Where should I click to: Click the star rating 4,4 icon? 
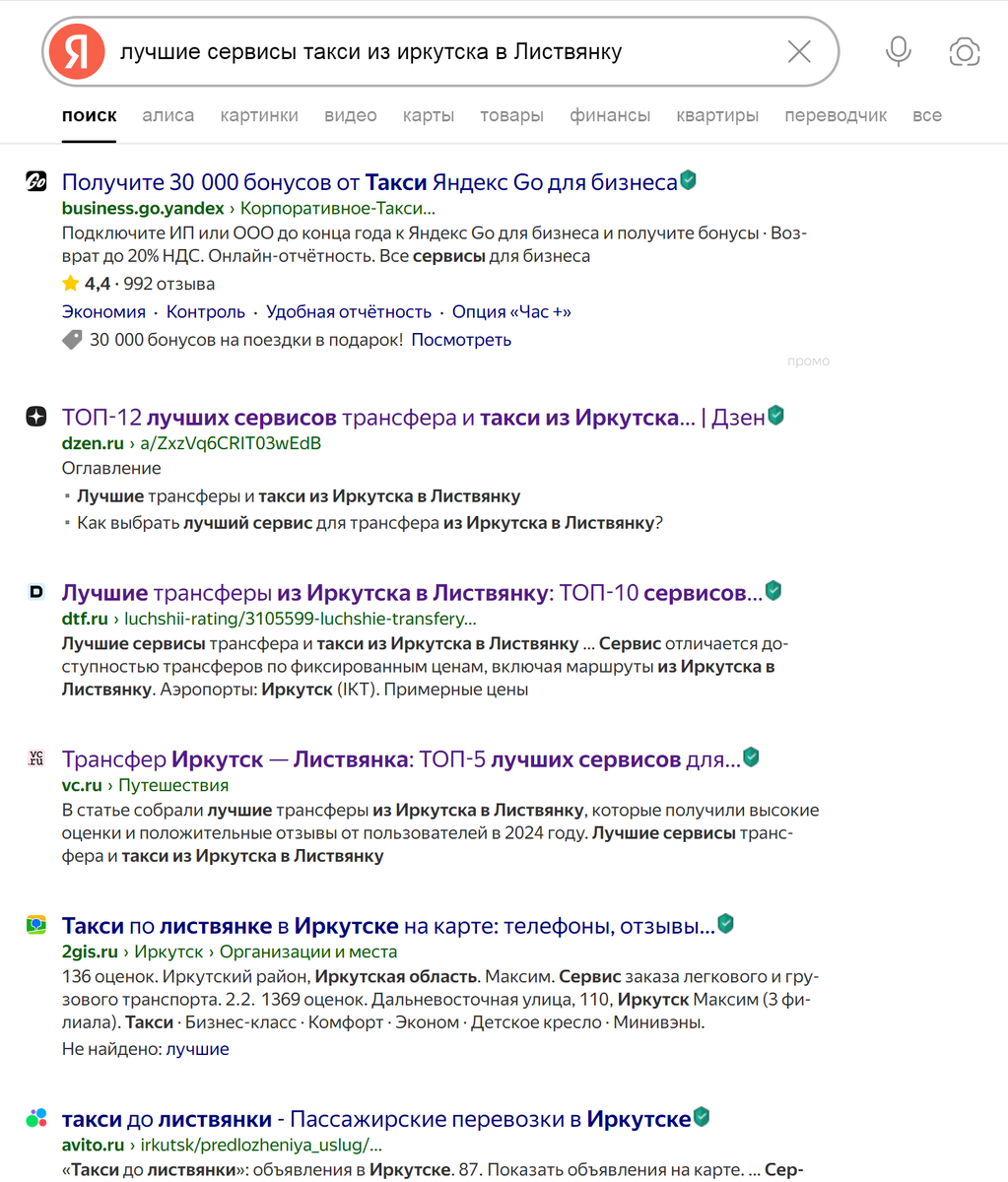70,284
